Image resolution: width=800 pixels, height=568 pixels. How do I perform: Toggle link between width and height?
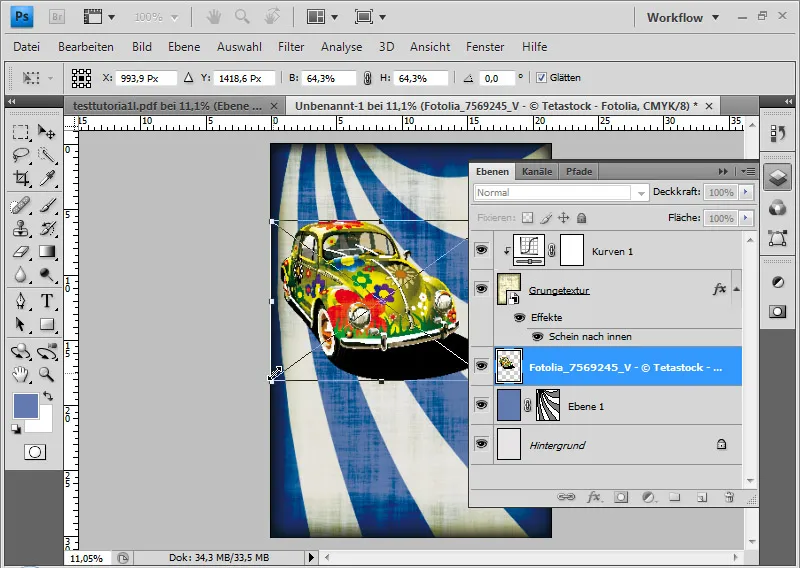point(367,78)
